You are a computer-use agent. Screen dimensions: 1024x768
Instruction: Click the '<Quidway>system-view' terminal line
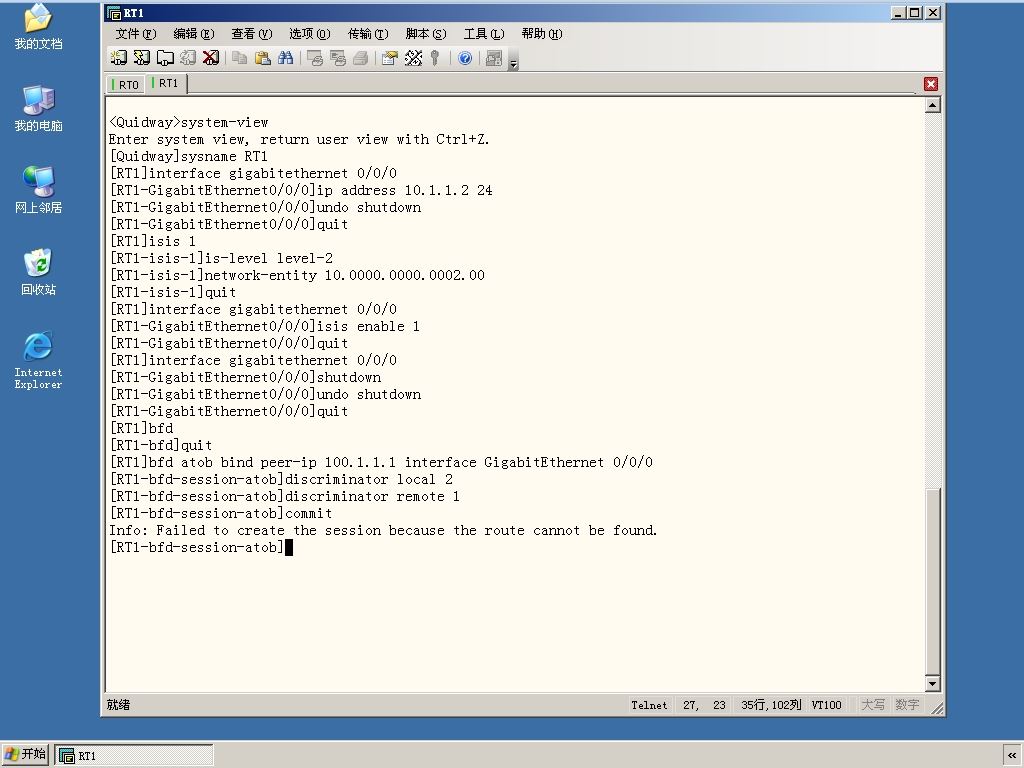[x=189, y=122]
